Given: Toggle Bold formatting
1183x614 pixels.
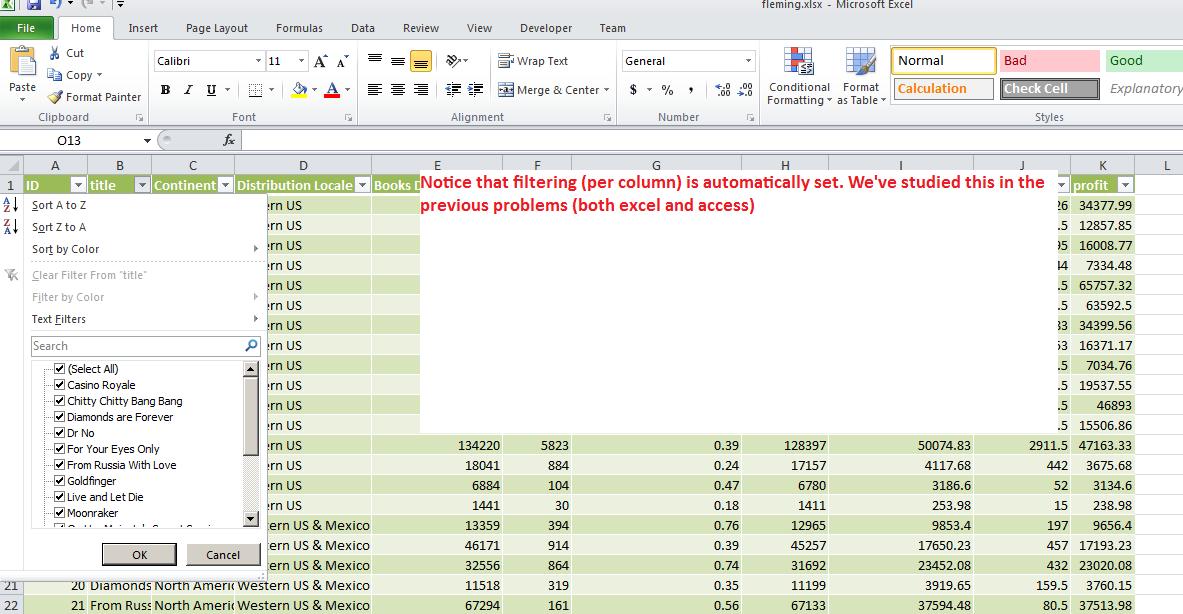Looking at the screenshot, I should point(165,90).
